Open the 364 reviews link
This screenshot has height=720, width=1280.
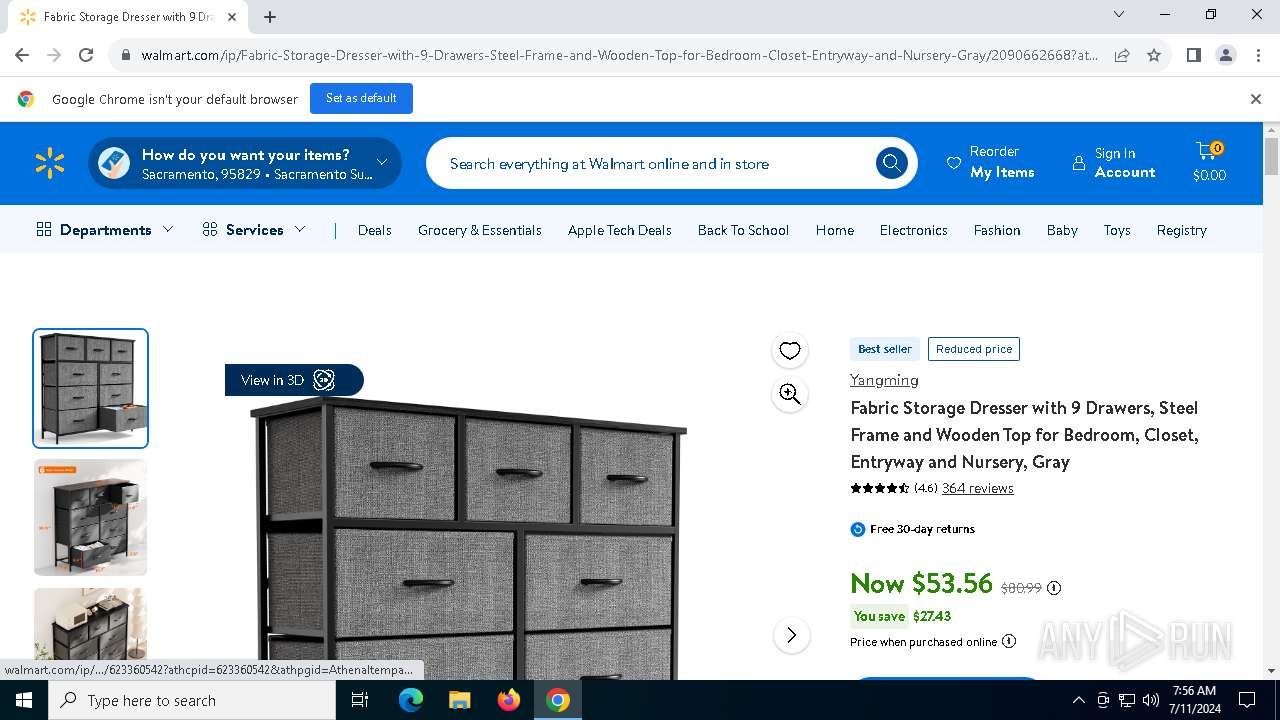click(x=978, y=488)
